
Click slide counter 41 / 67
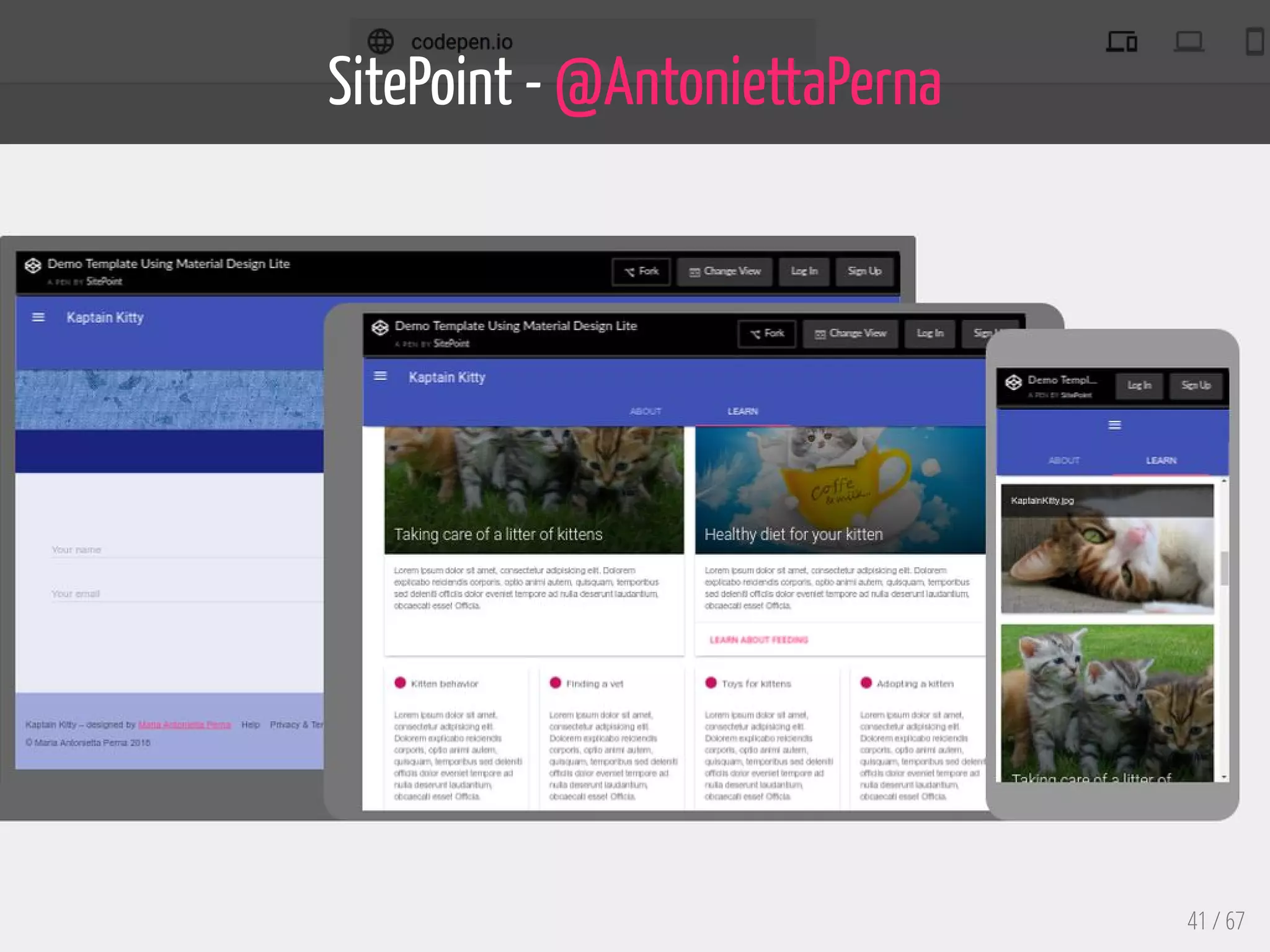pos(1215,920)
